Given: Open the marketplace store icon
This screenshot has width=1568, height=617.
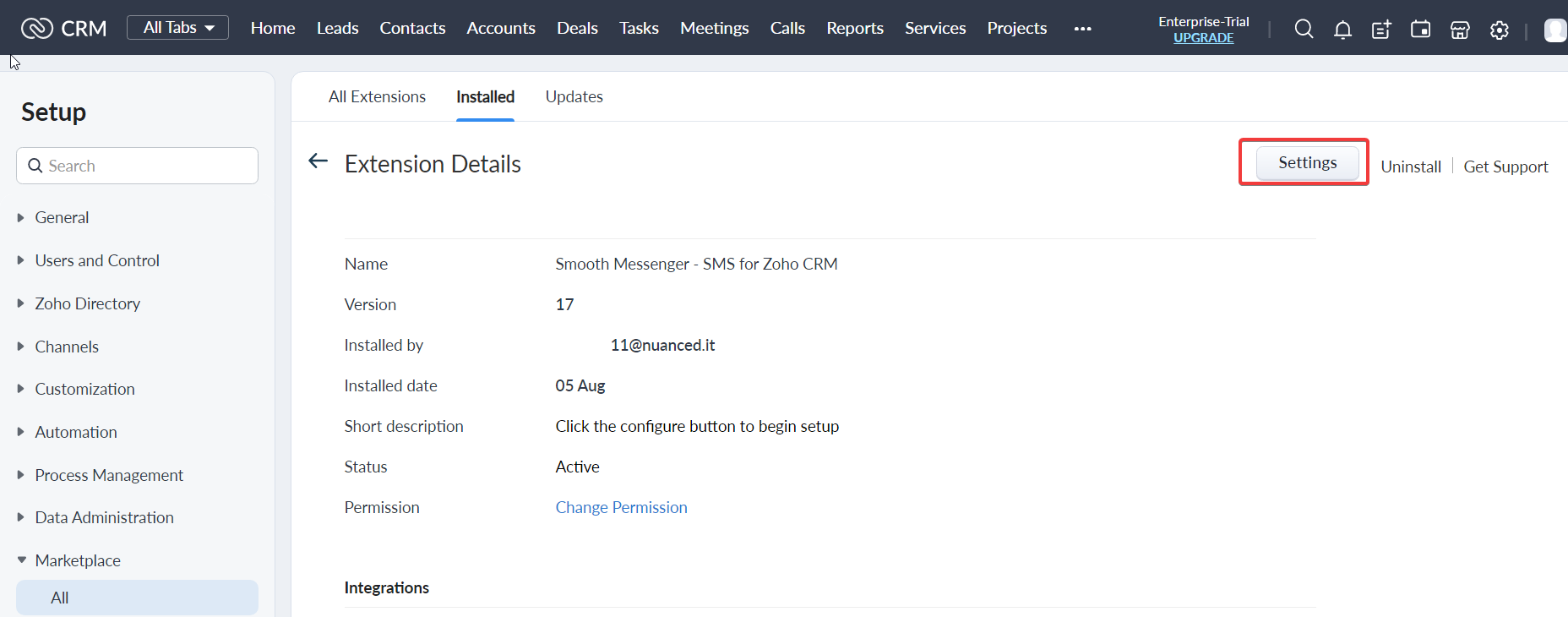Looking at the screenshot, I should click(1460, 30).
